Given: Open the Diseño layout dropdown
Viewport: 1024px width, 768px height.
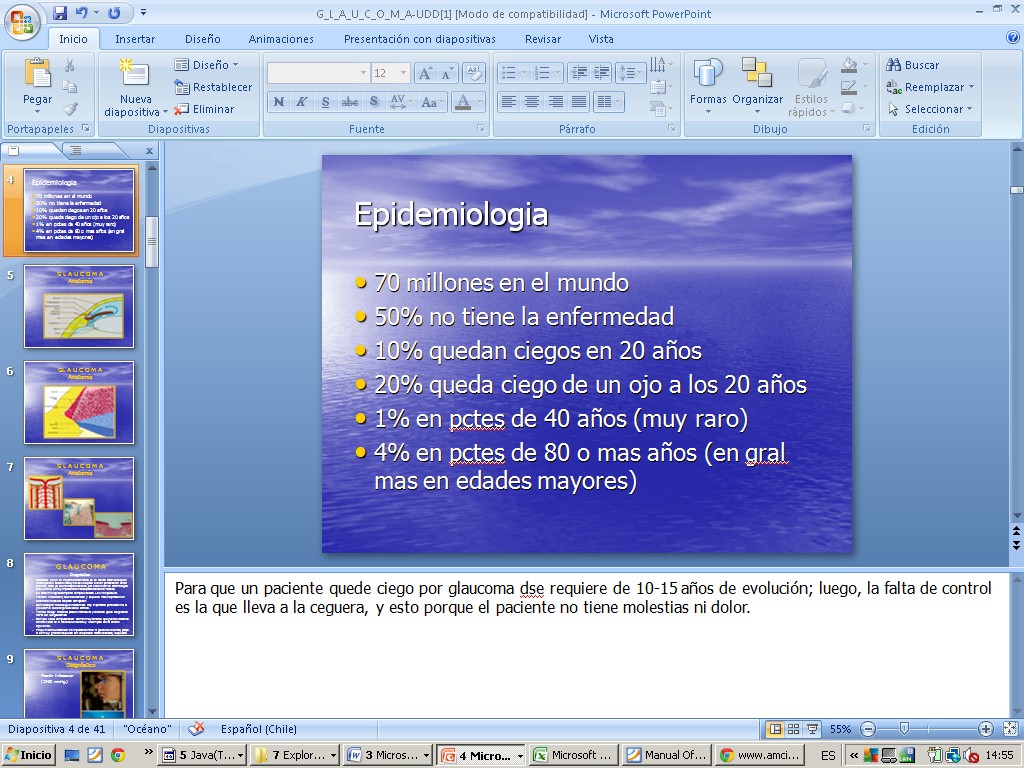Looking at the screenshot, I should (208, 65).
